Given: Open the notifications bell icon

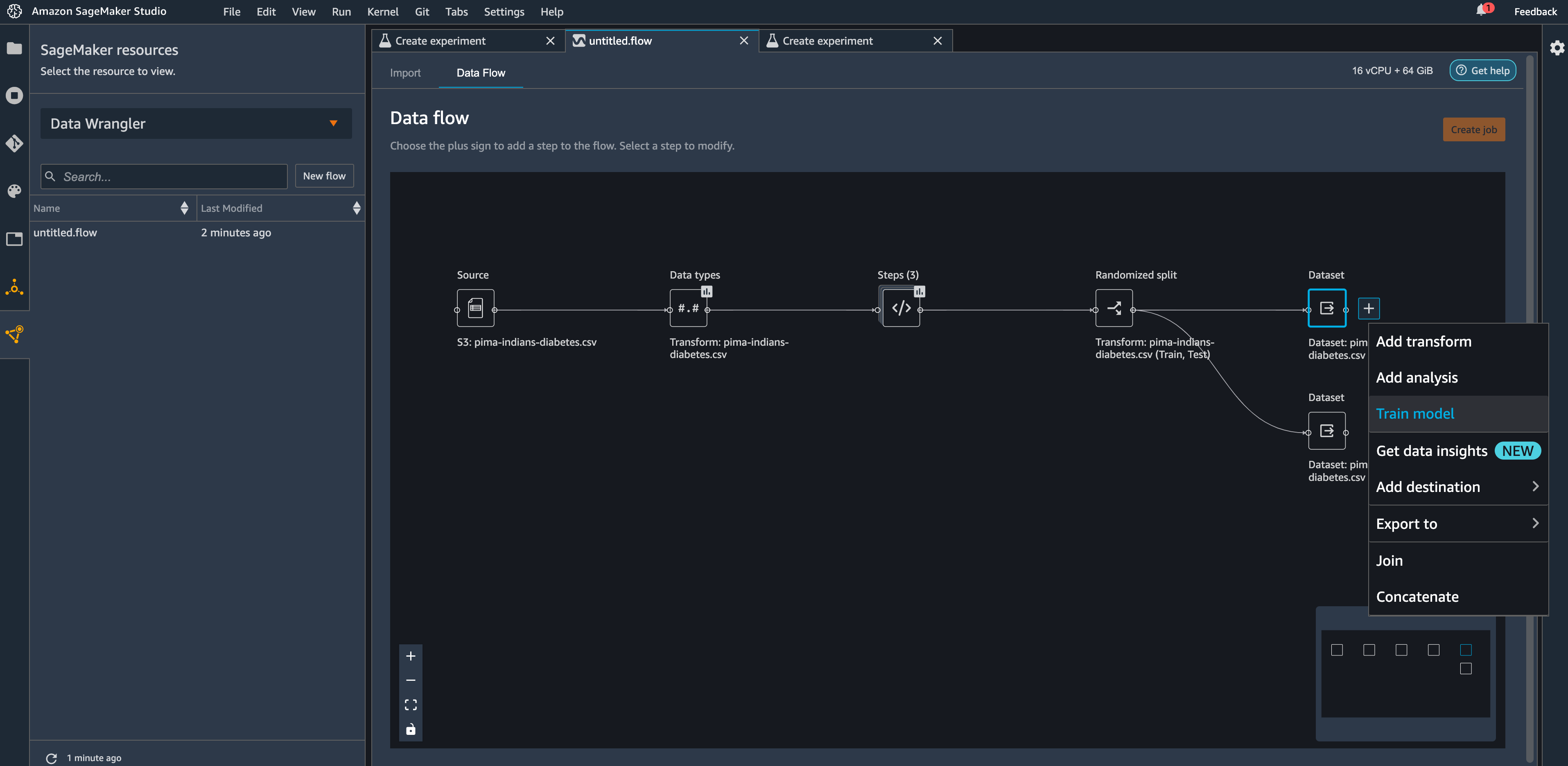Looking at the screenshot, I should coord(1481,10).
